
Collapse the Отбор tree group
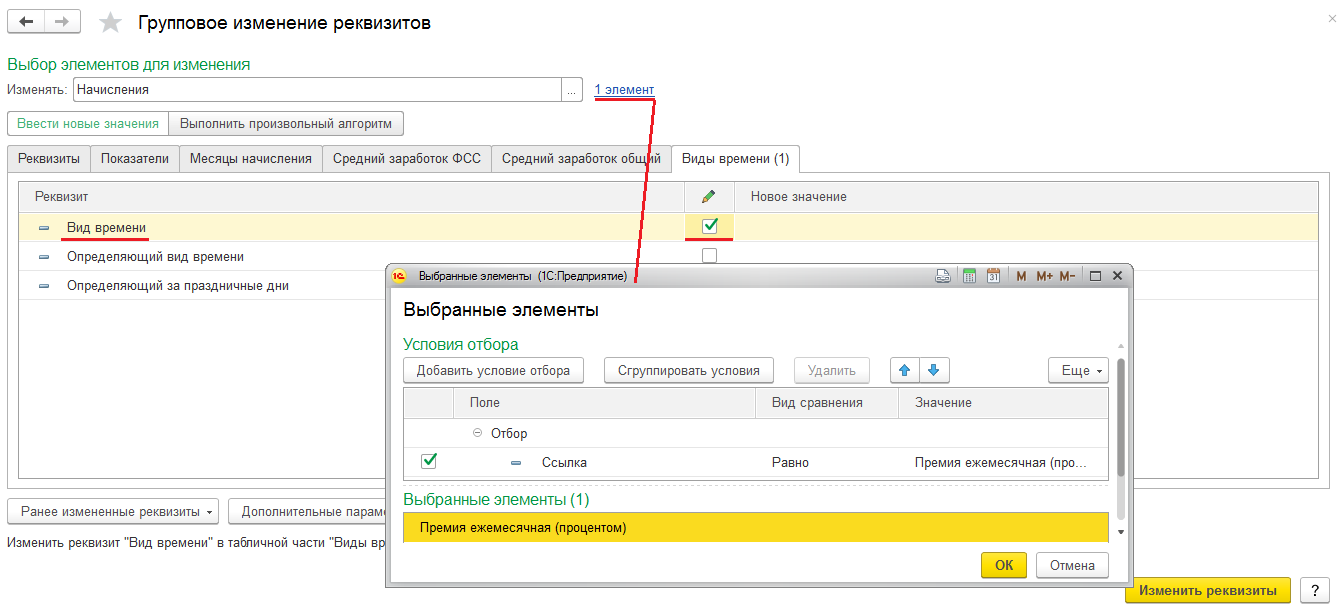tap(477, 433)
